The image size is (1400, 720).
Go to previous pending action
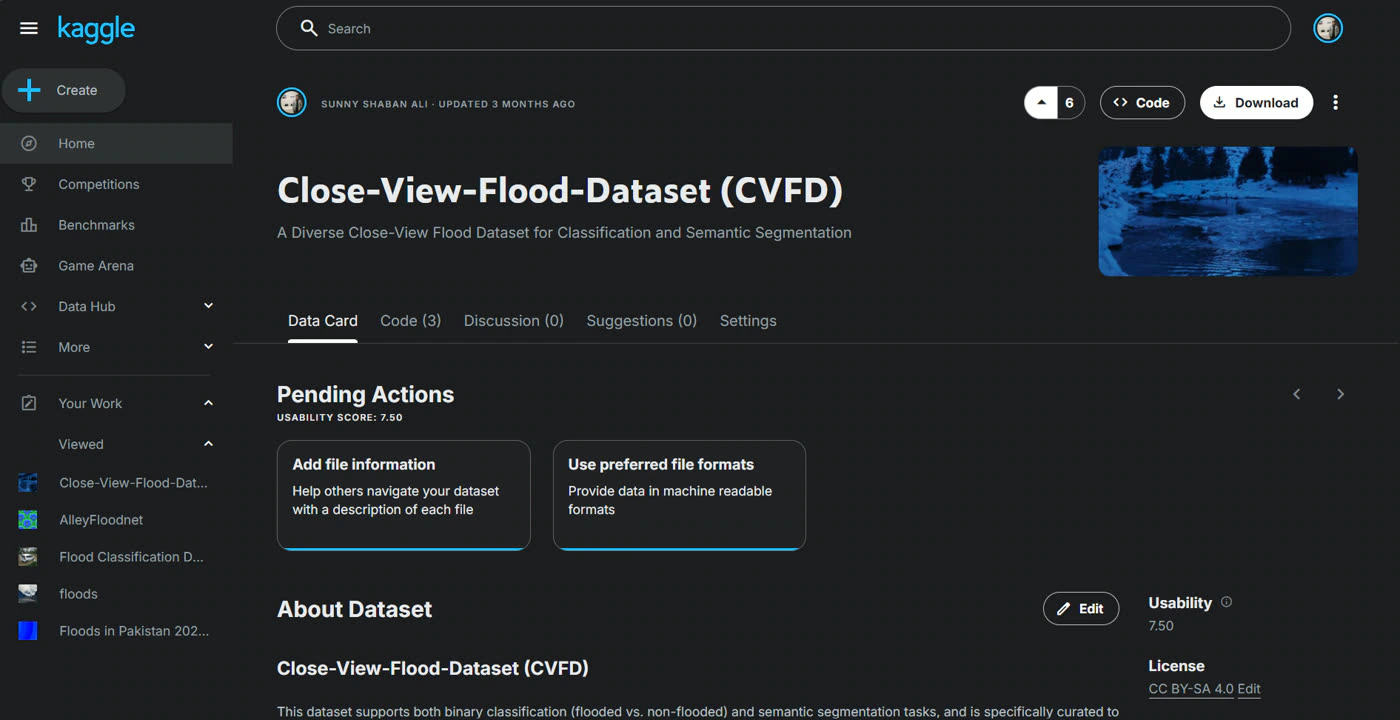pyautogui.click(x=1297, y=394)
